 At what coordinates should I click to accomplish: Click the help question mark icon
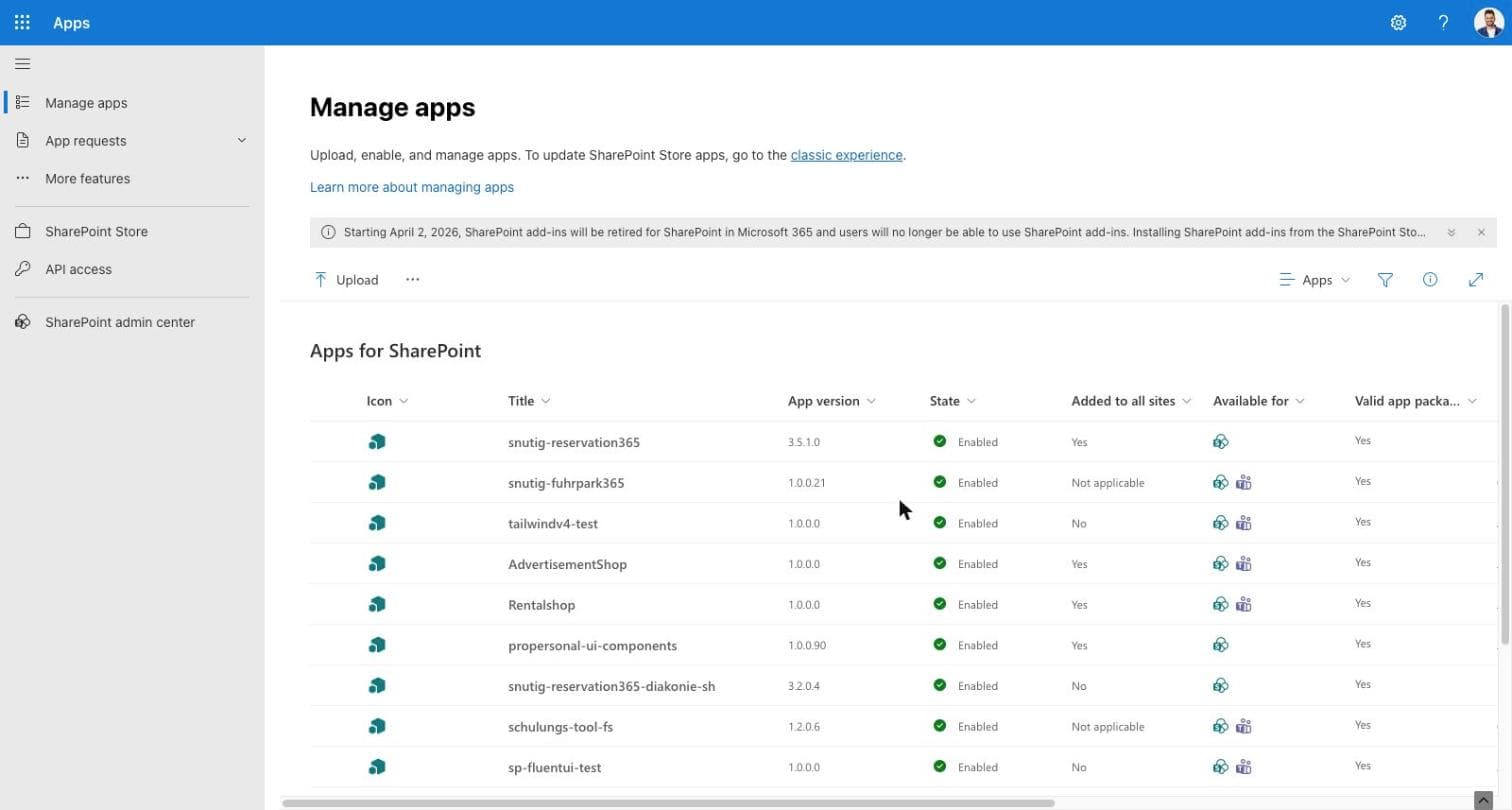(1443, 22)
